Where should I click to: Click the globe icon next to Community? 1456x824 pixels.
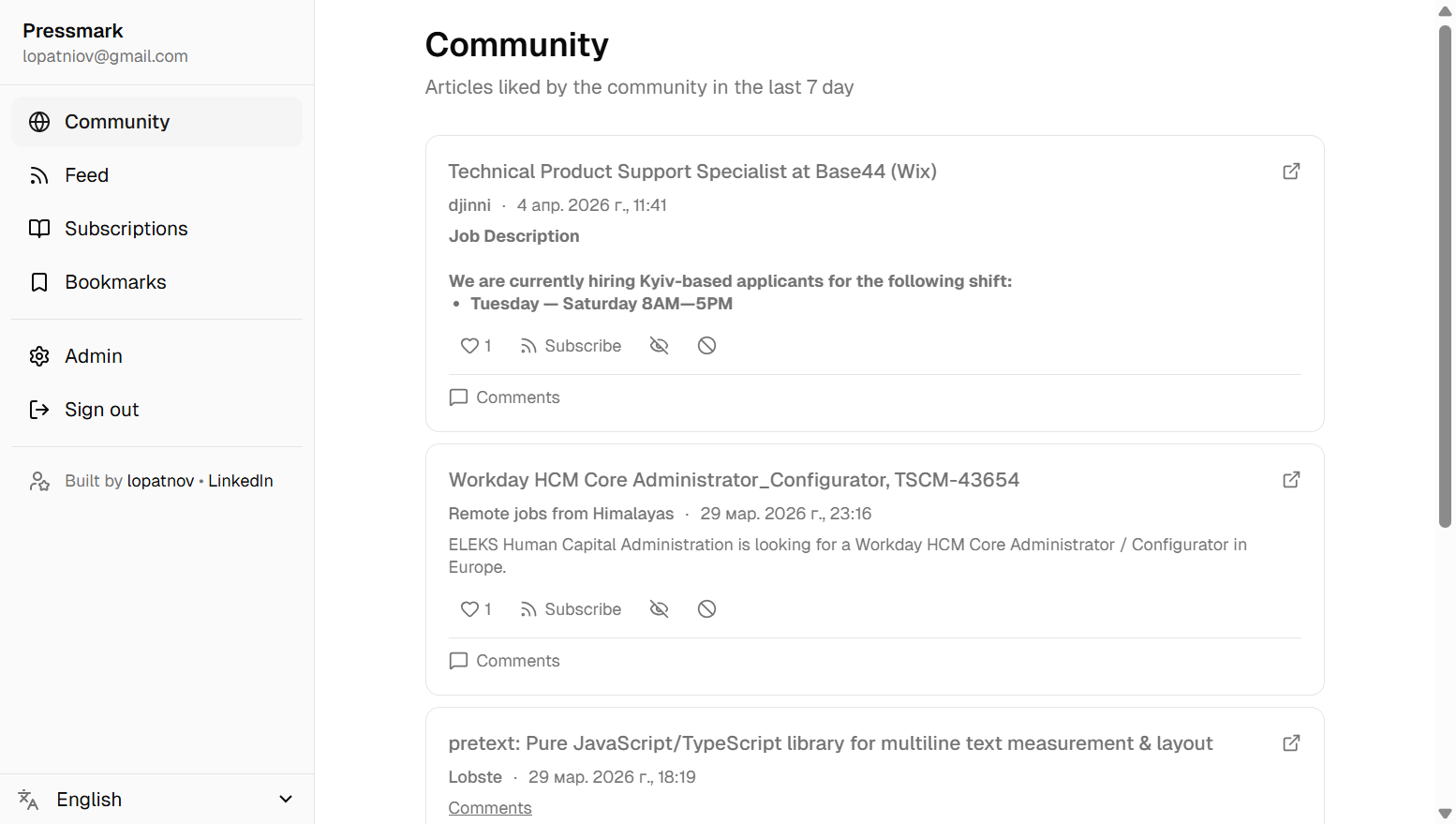(38, 122)
